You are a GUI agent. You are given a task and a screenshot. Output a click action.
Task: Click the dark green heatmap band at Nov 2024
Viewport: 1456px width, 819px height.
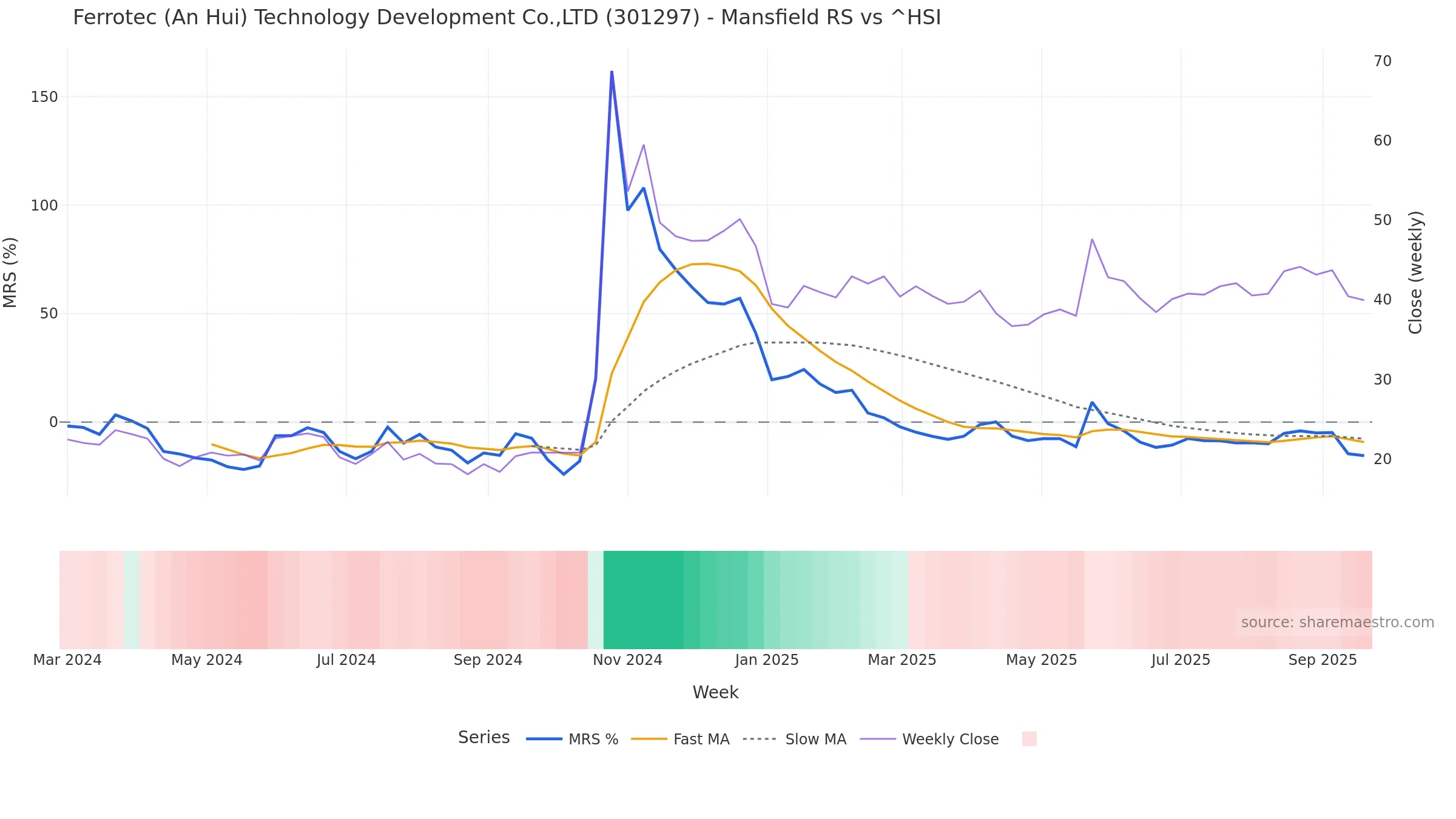[643, 600]
